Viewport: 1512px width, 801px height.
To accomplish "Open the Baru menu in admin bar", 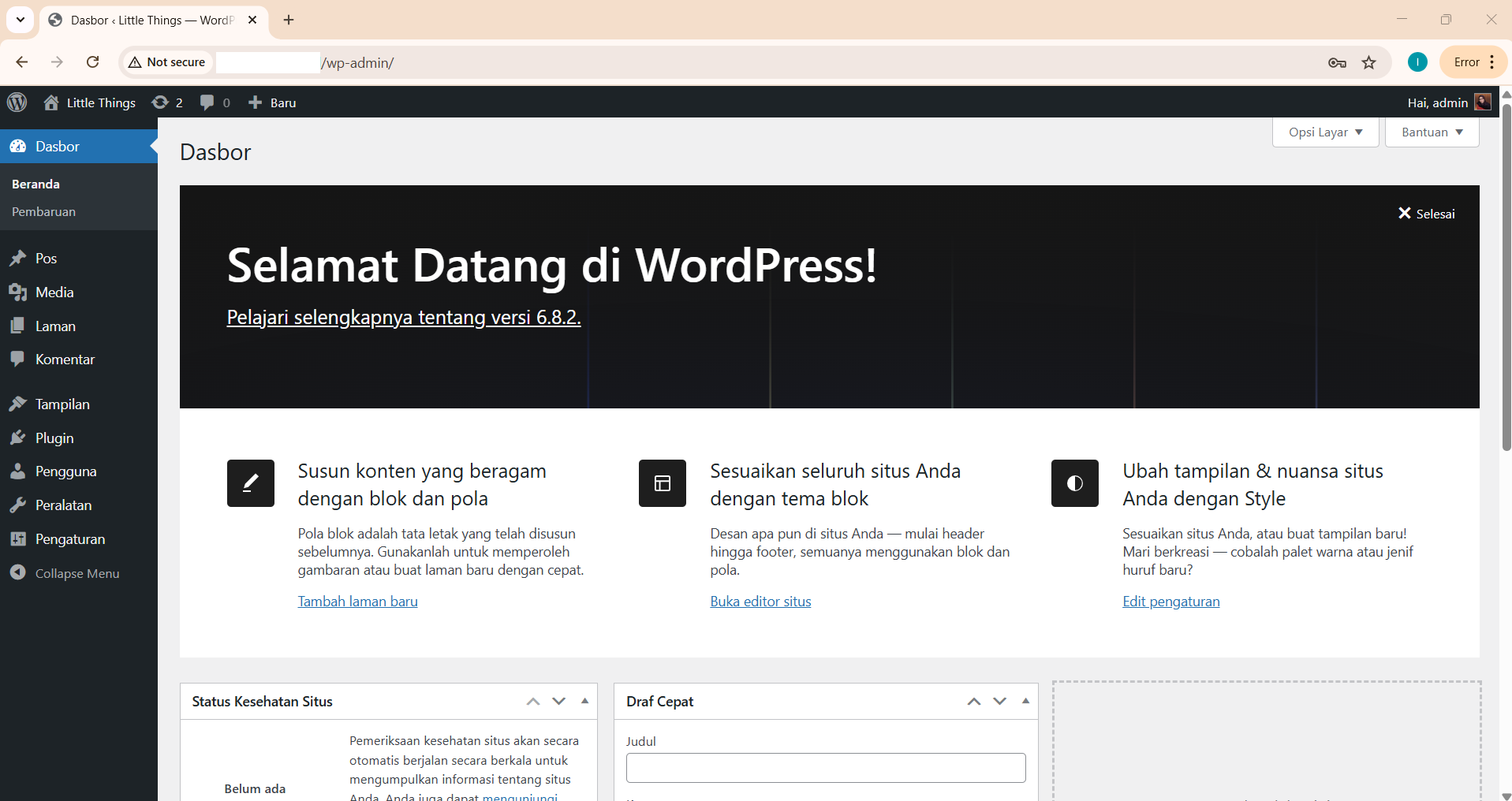I will pyautogui.click(x=271, y=102).
